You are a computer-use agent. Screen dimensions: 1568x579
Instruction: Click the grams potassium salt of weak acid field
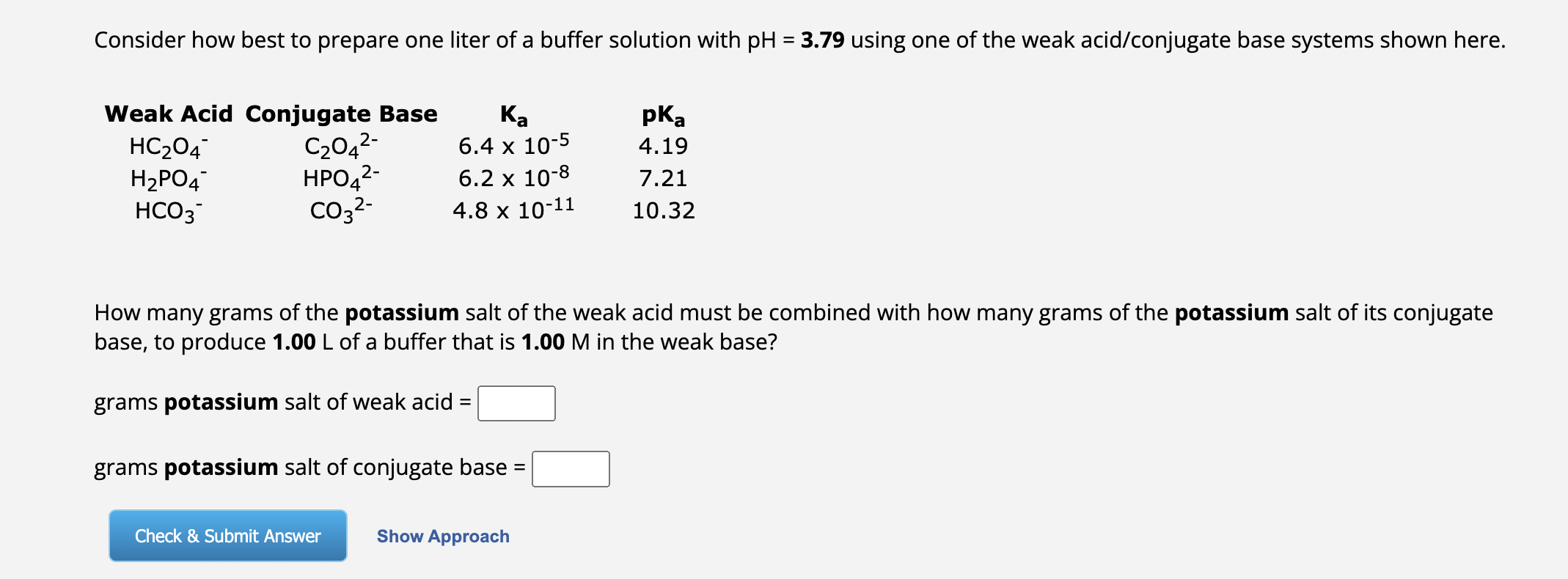pyautogui.click(x=516, y=403)
